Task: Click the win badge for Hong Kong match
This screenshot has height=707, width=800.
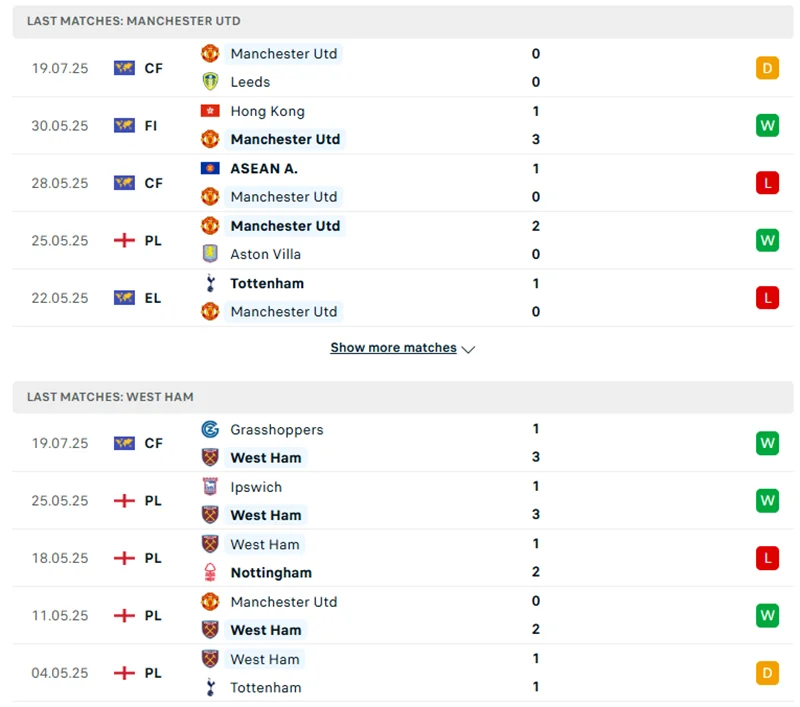Action: 767,126
